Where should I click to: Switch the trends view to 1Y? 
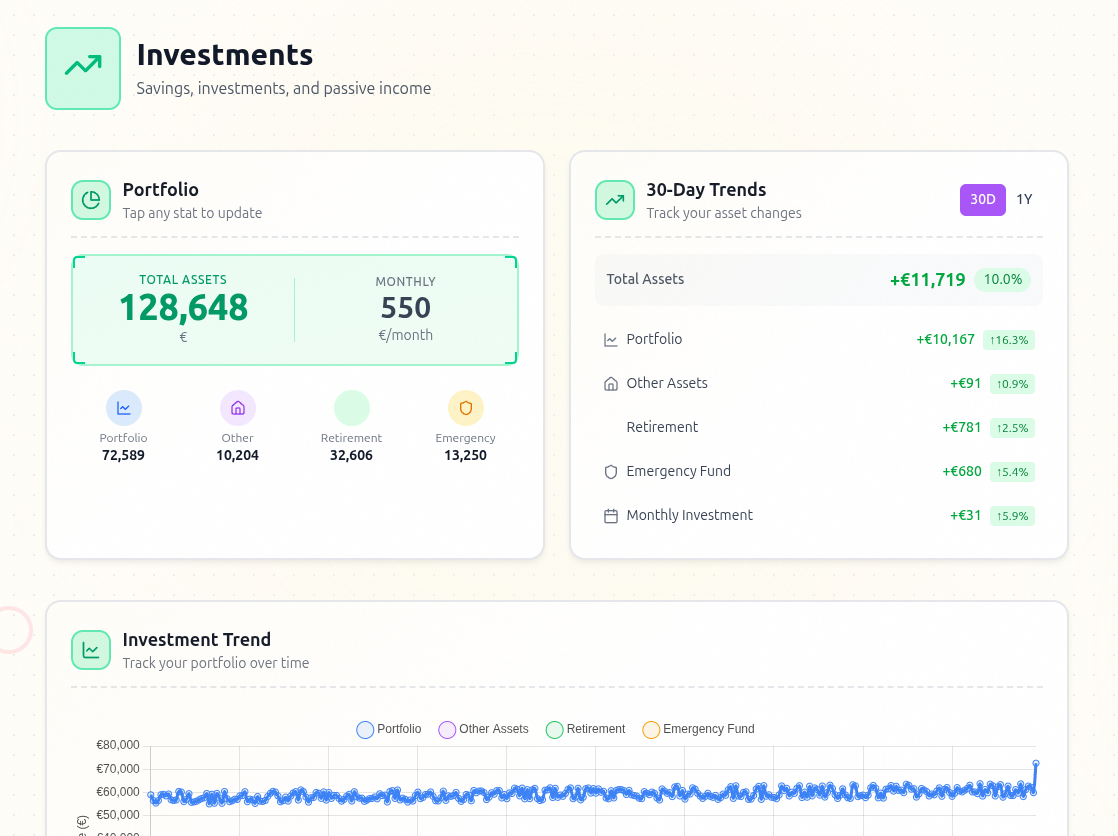[x=1024, y=199]
